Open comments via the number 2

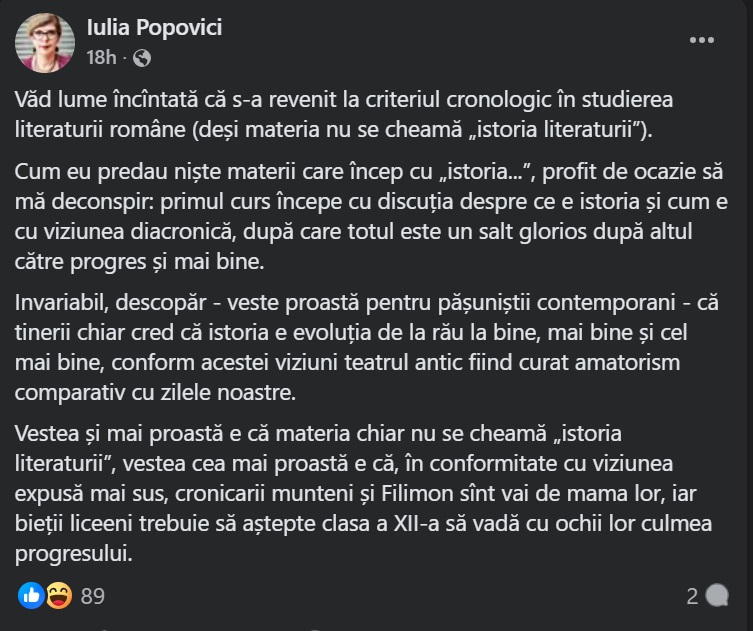coord(692,597)
